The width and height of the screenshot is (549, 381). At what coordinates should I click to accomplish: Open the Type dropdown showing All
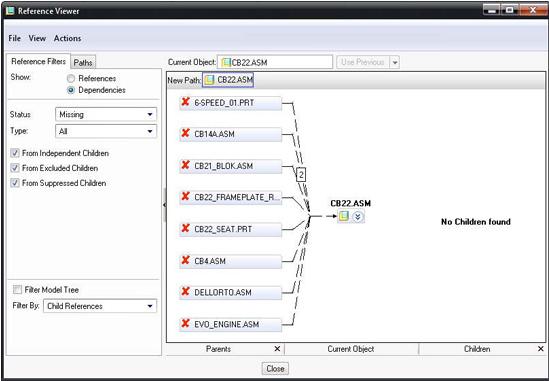pos(106,131)
